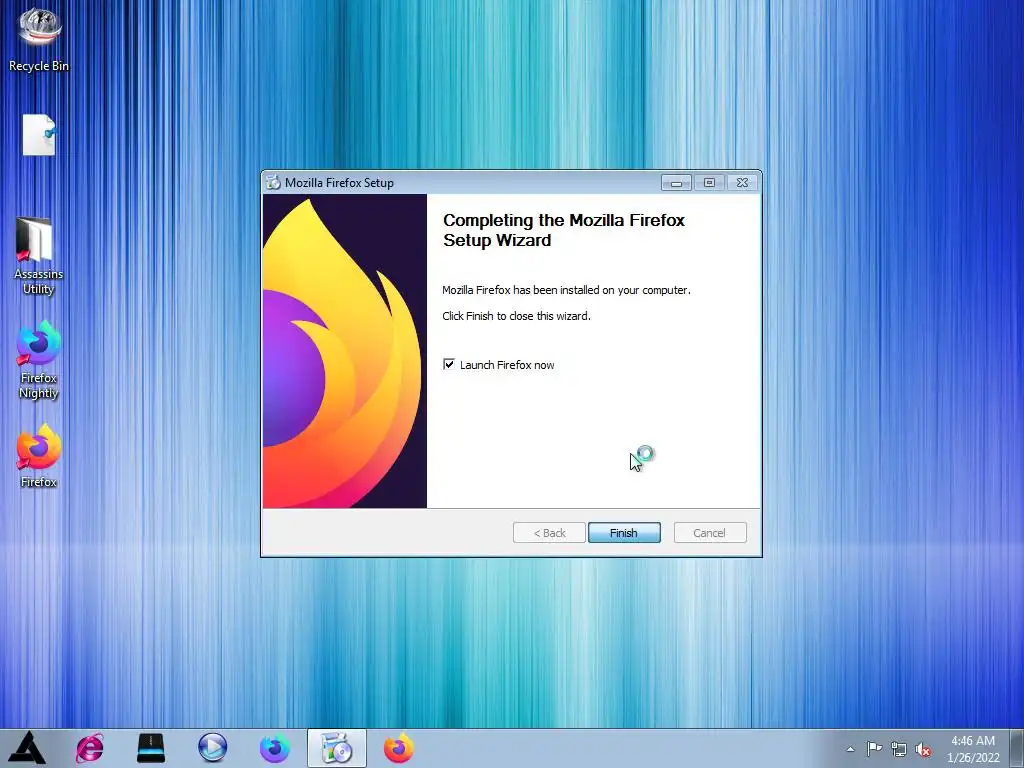Open the Assassins Utility desktop shortcut
The width and height of the screenshot is (1024, 768).
(38, 256)
